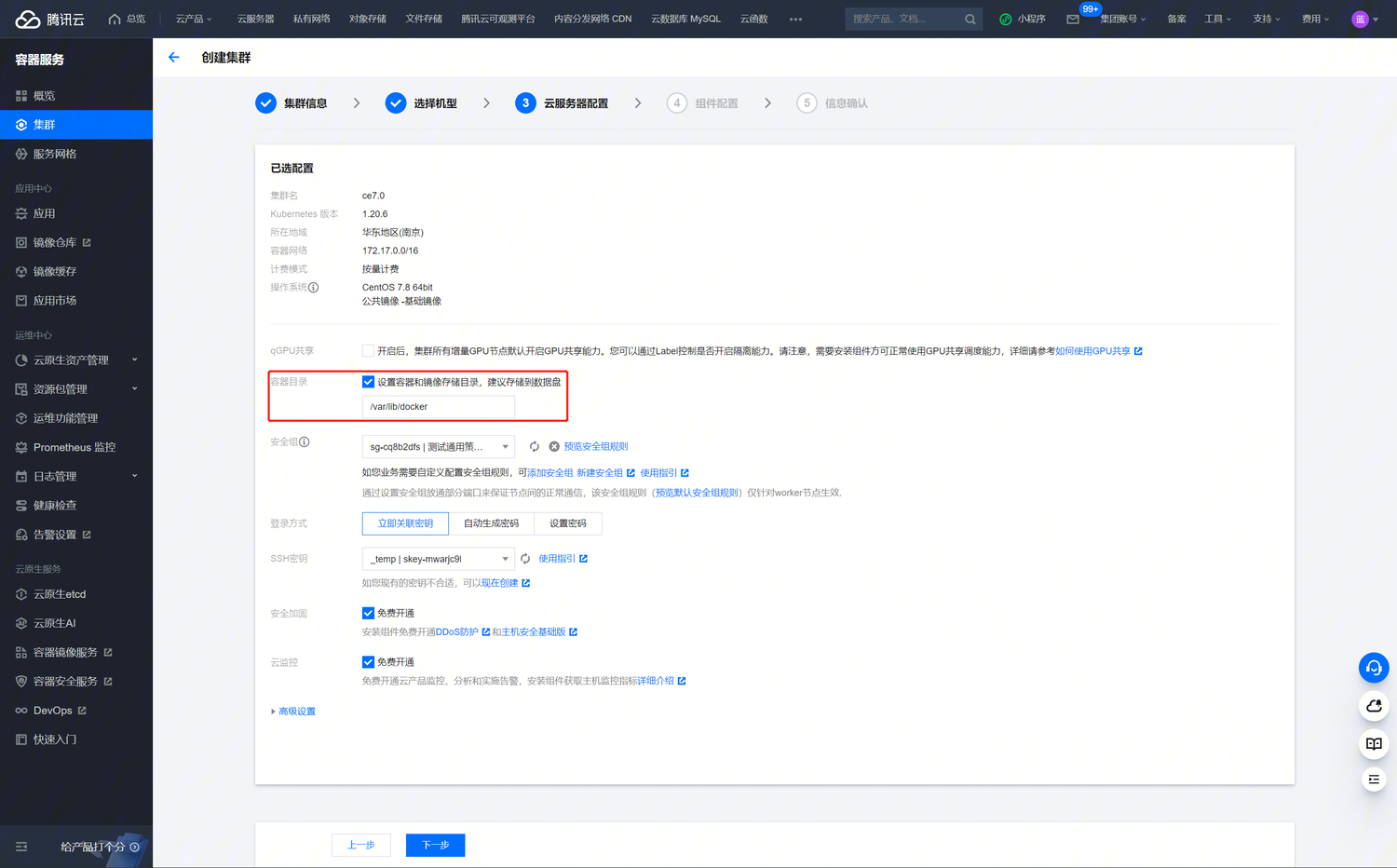This screenshot has width=1397, height=868.
Task: Click the back arrow beside 创建集群
Action: point(173,58)
